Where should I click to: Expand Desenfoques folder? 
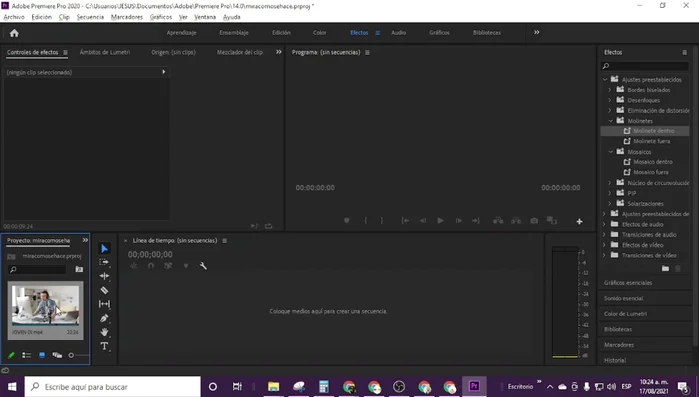(610, 100)
